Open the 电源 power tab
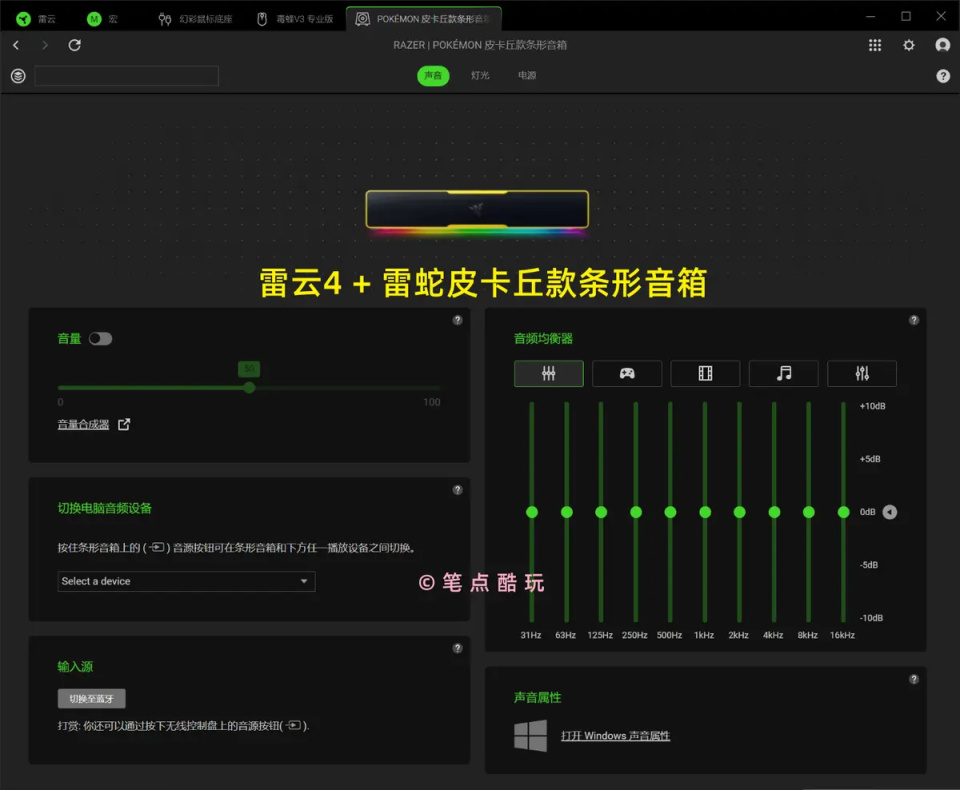This screenshot has width=960, height=790. [527, 75]
